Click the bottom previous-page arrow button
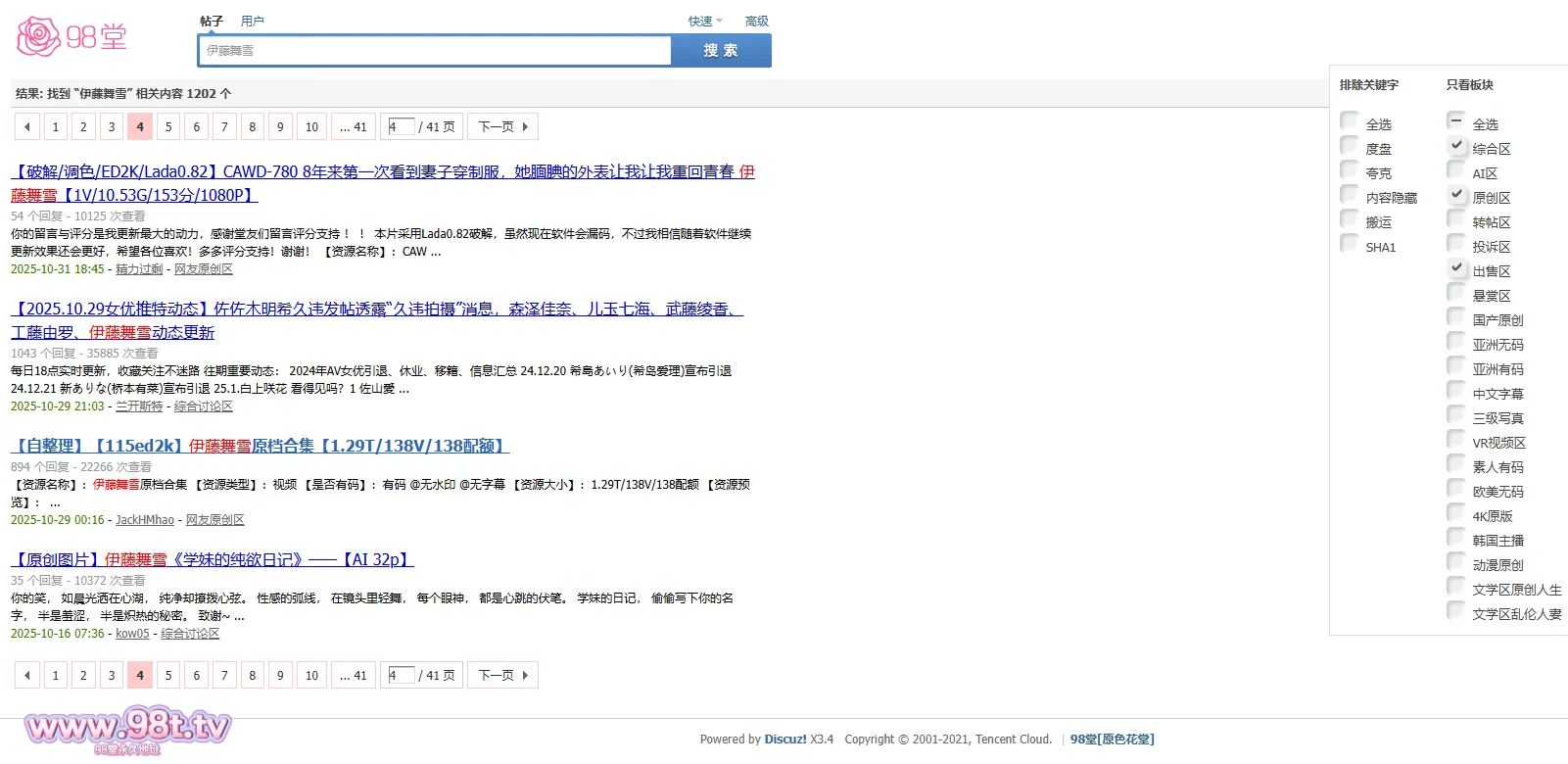 27,675
